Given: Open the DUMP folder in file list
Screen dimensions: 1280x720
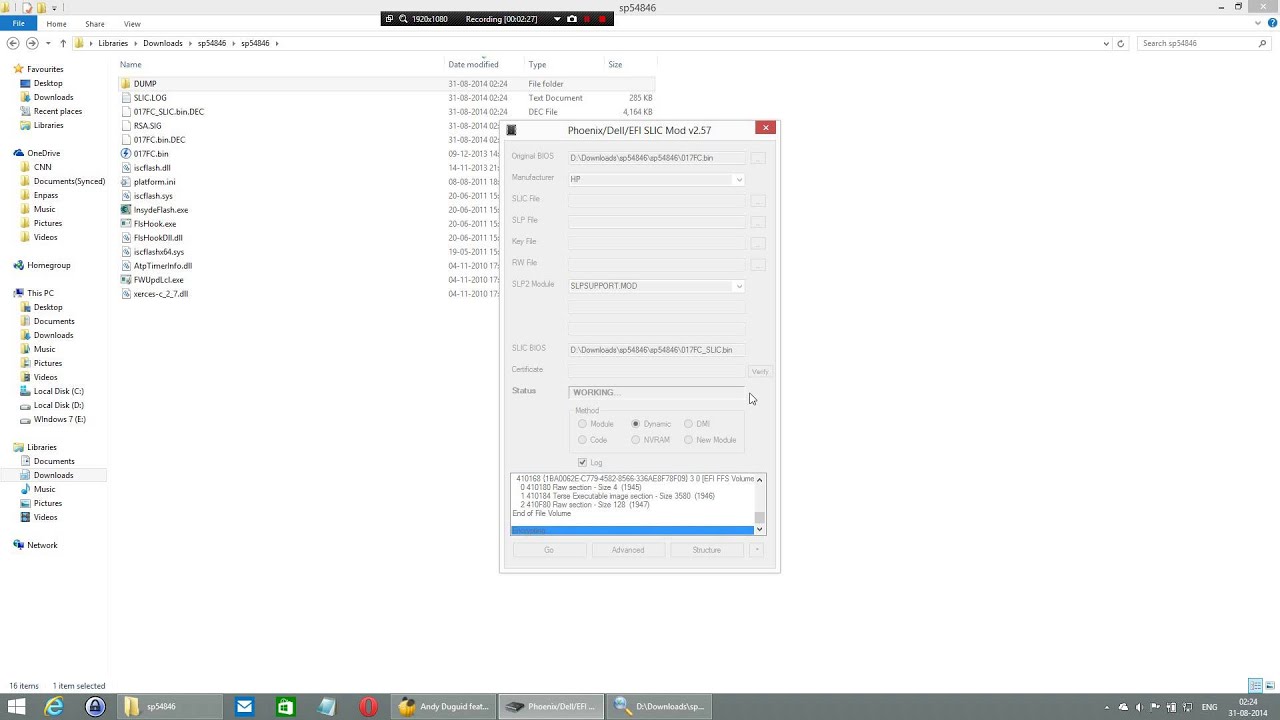Looking at the screenshot, I should [145, 84].
